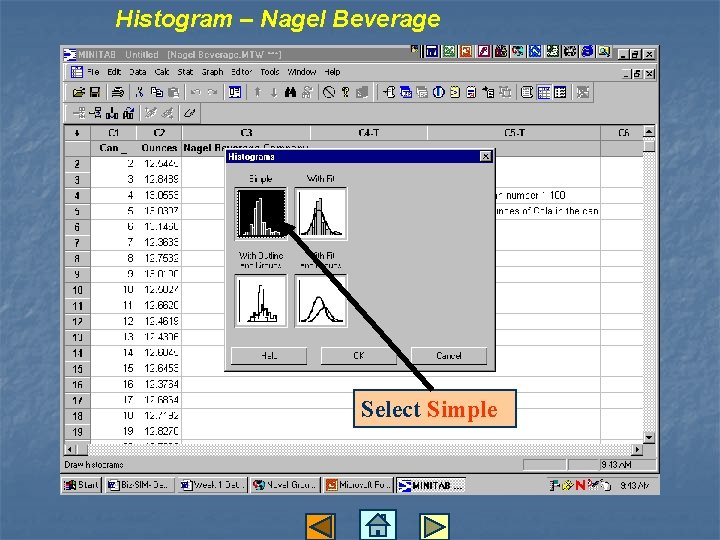This screenshot has width=720, height=540.
Task: Click the Current Data Window grid icon
Action: (544, 92)
